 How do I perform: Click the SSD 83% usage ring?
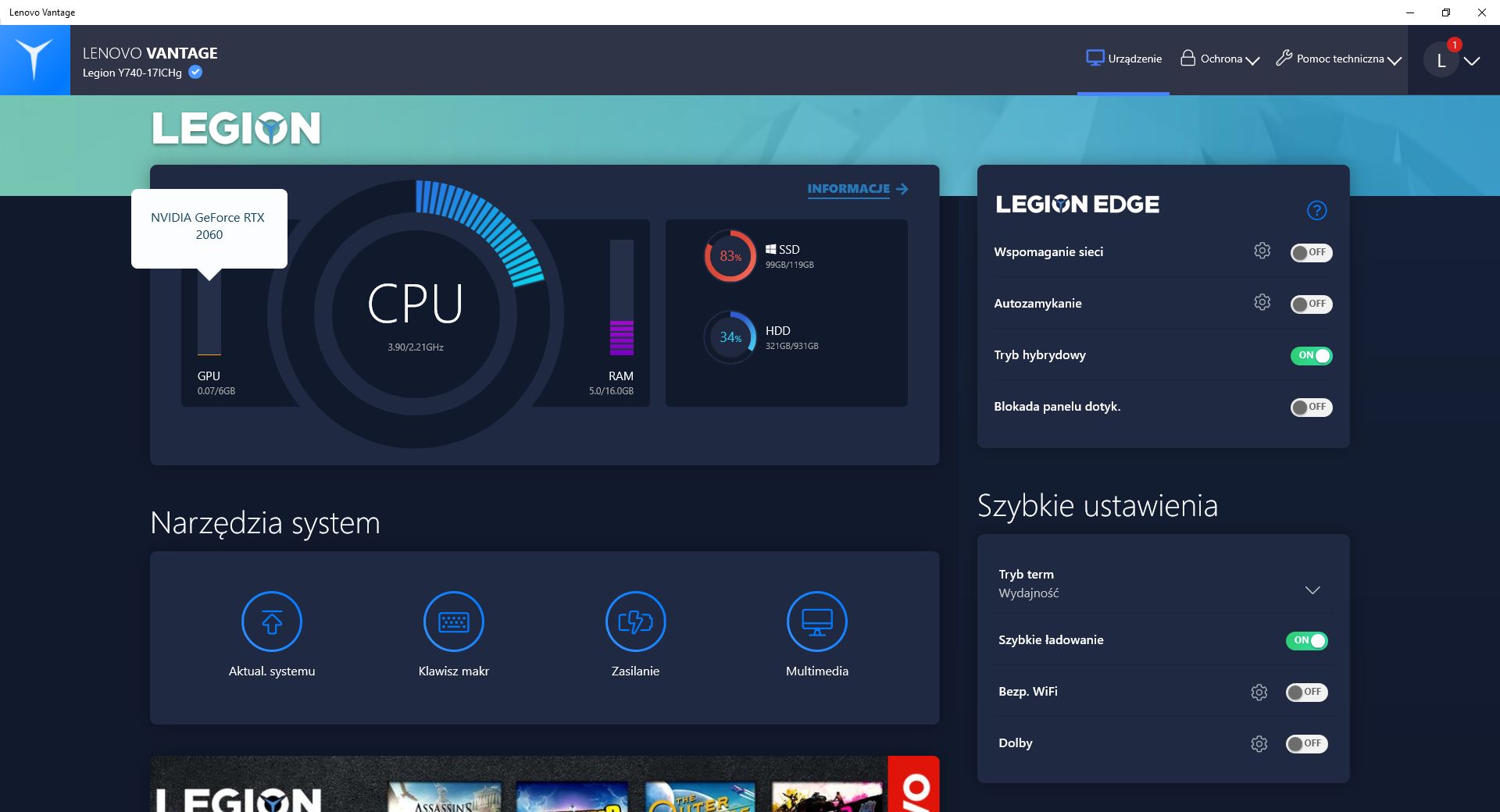point(730,255)
